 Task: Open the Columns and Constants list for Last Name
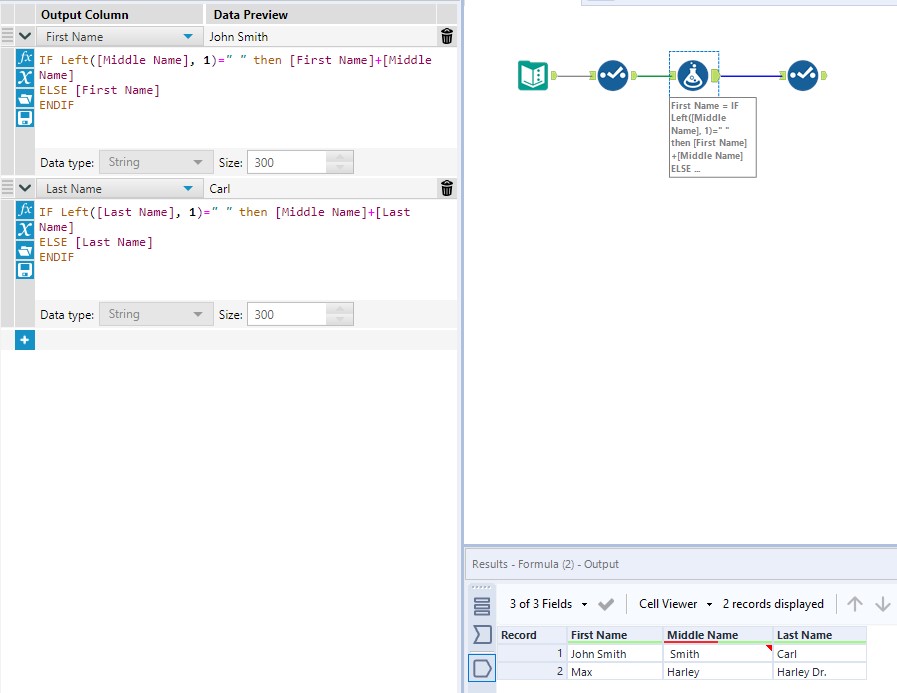click(25, 229)
